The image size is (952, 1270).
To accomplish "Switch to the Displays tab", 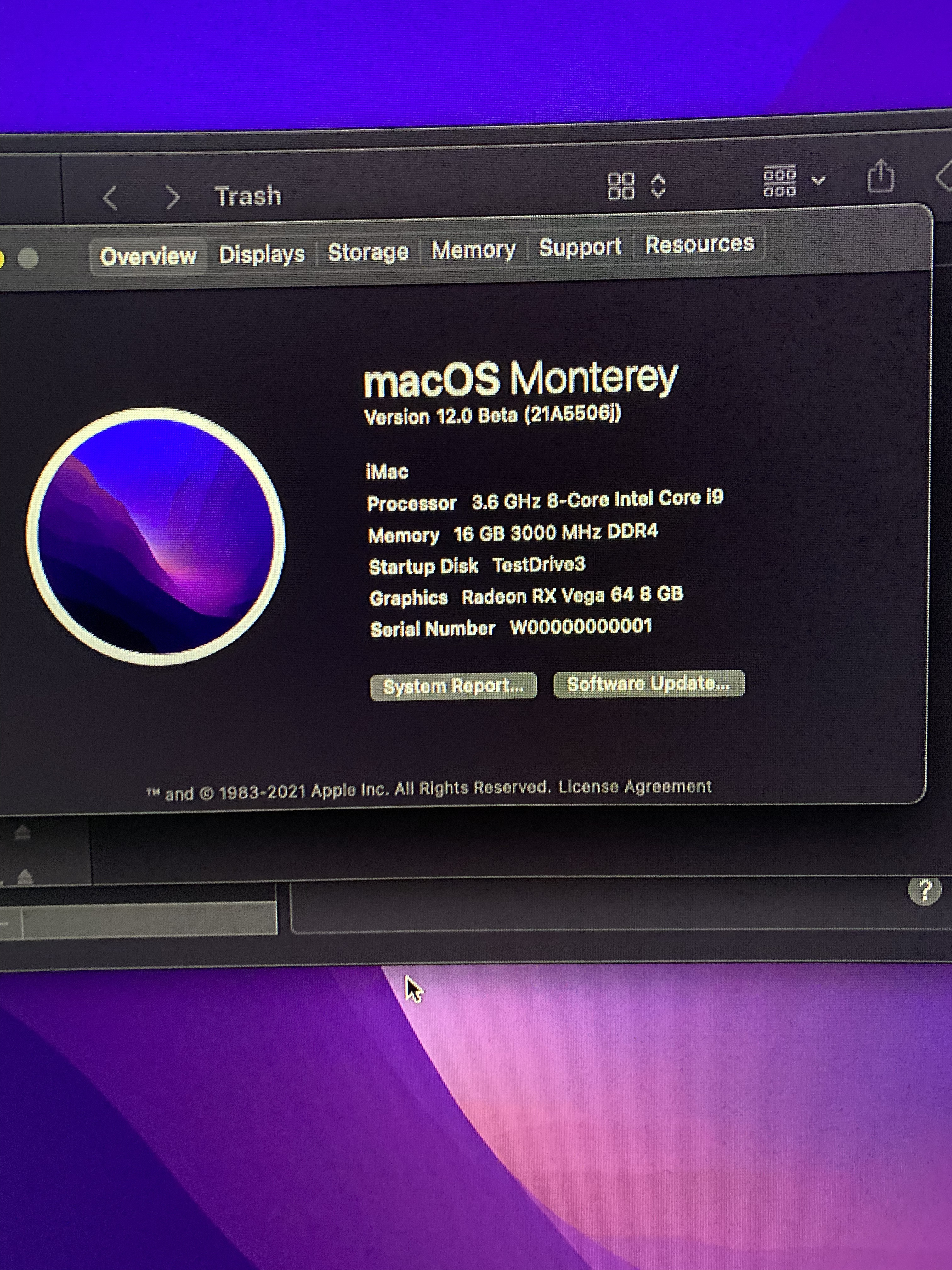I will (x=262, y=254).
